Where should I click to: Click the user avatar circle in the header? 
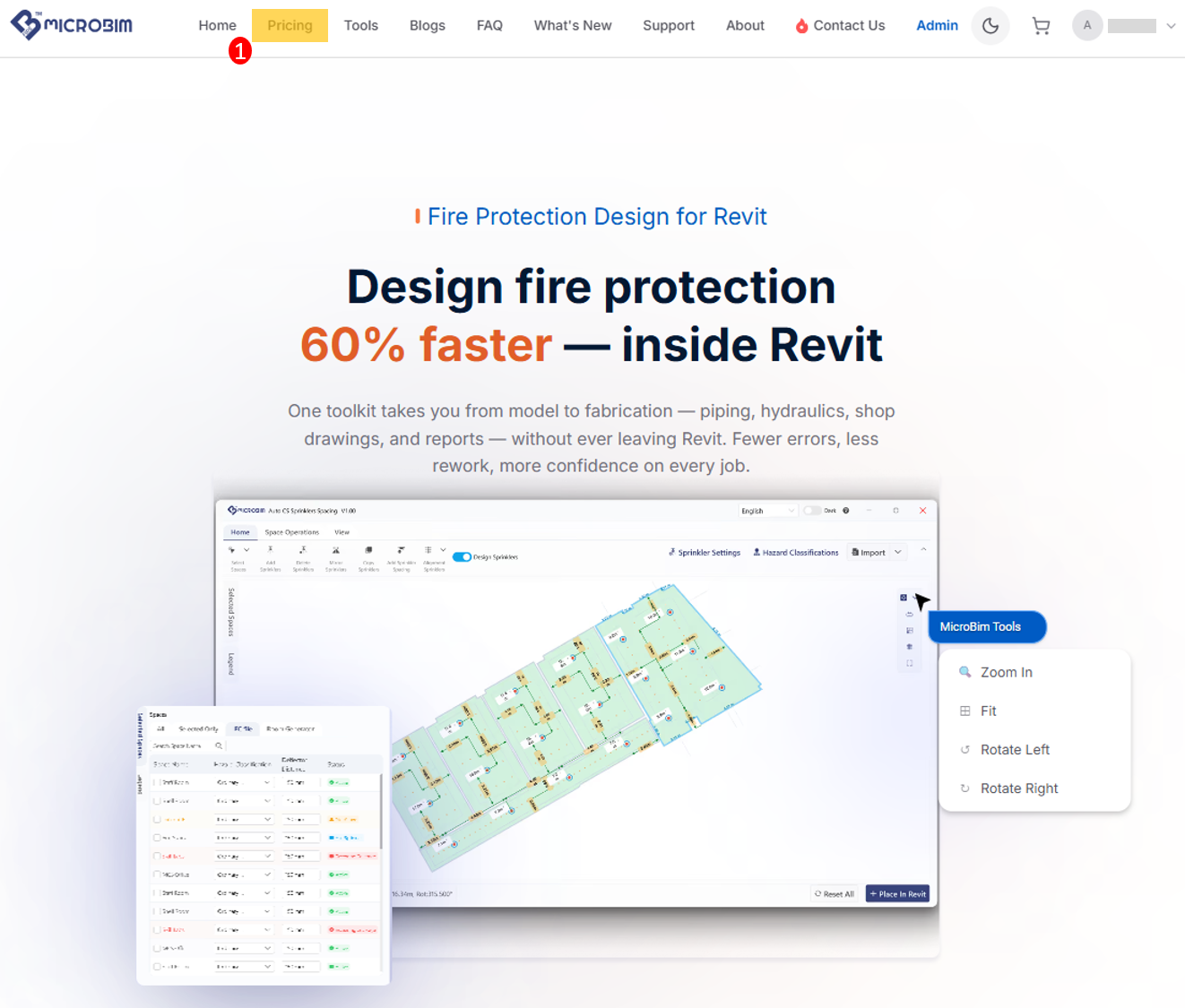[1087, 25]
